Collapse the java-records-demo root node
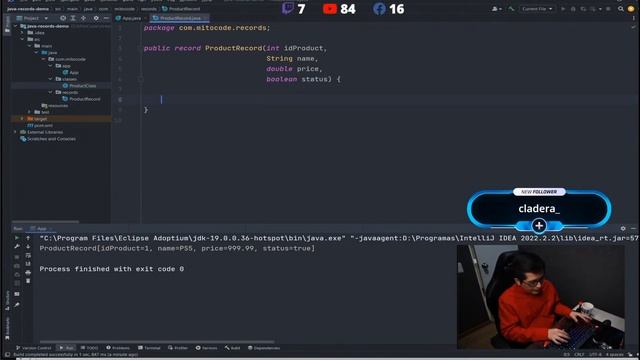 (16, 26)
